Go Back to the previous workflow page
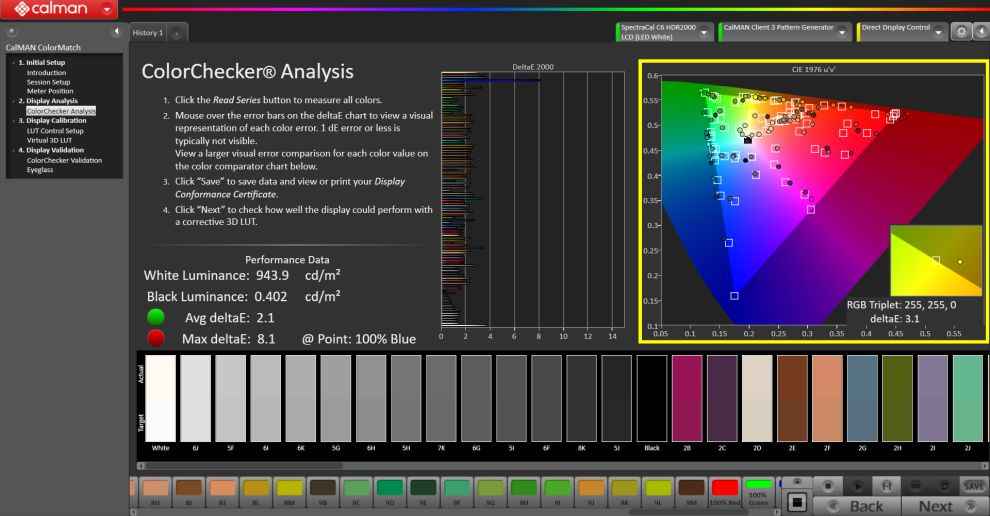This screenshot has width=990, height=516. click(x=857, y=506)
